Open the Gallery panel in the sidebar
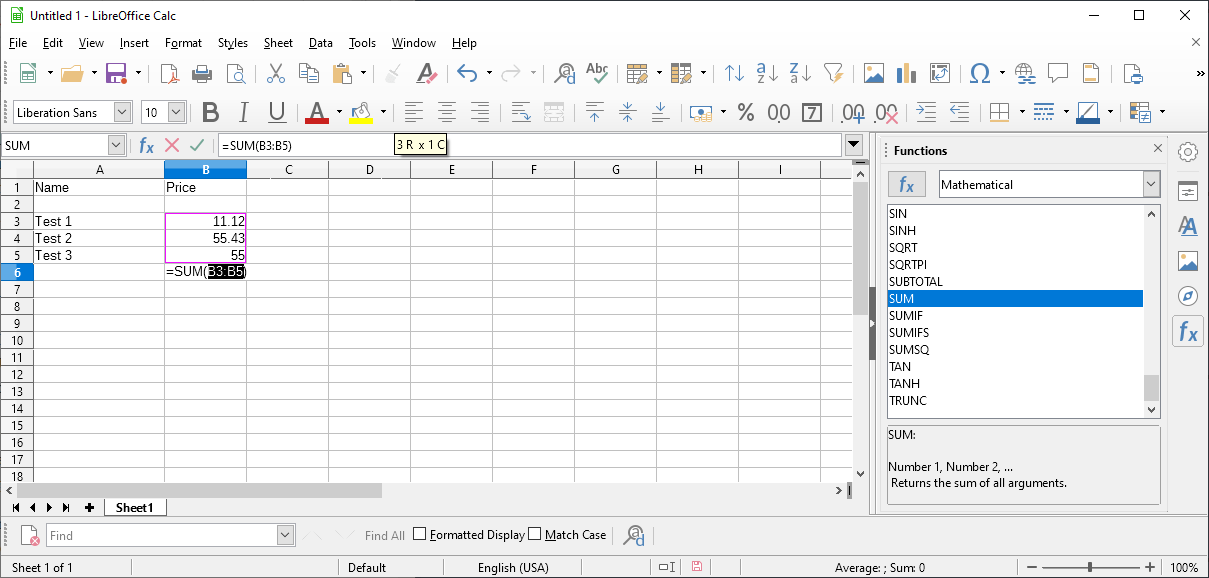Screen dimensions: 1209x578 click(x=1188, y=261)
